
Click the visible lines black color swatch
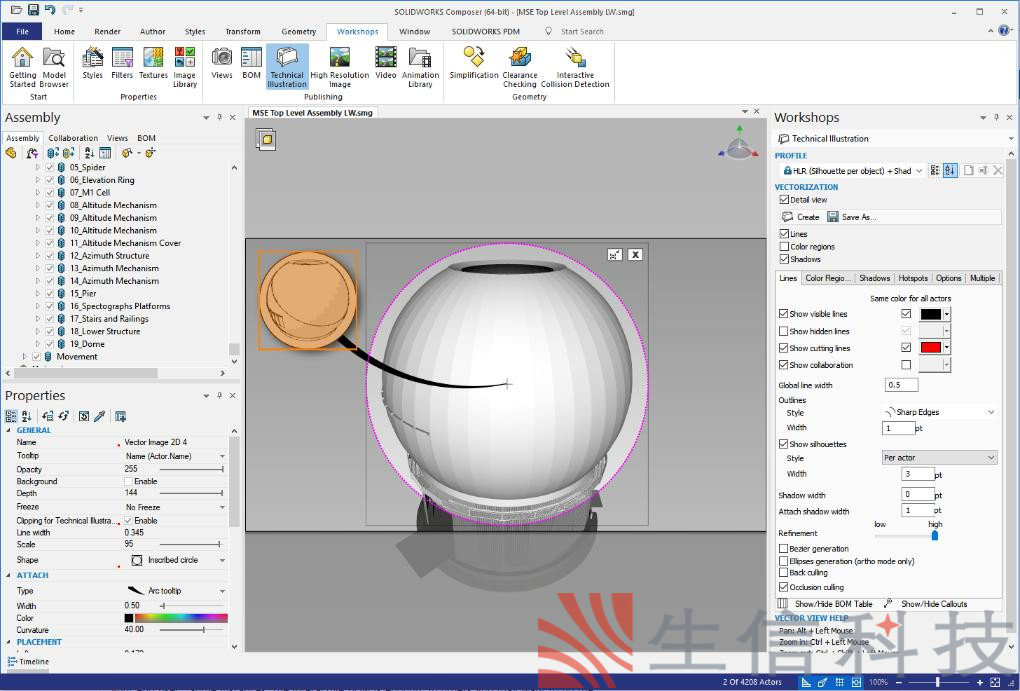coord(931,314)
